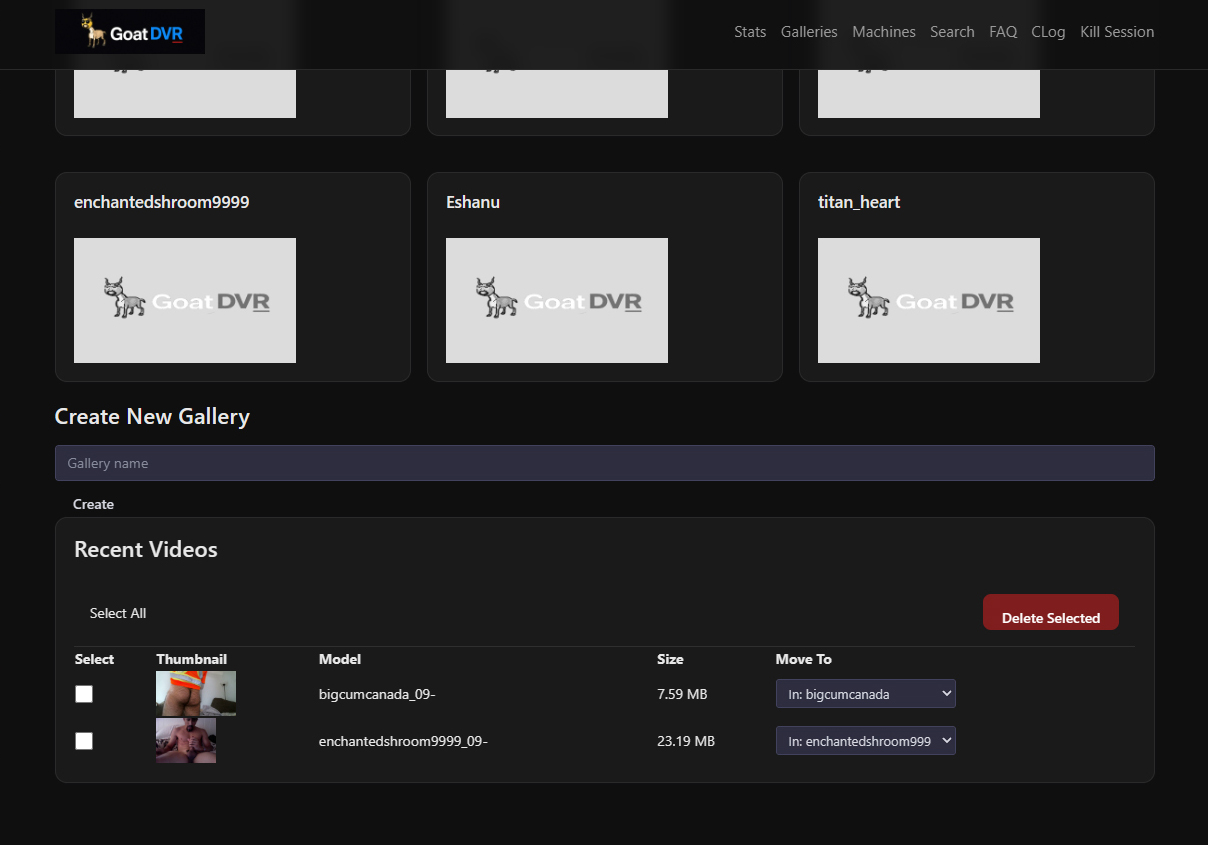Open the titan_heart gallery thumbnail

click(929, 300)
